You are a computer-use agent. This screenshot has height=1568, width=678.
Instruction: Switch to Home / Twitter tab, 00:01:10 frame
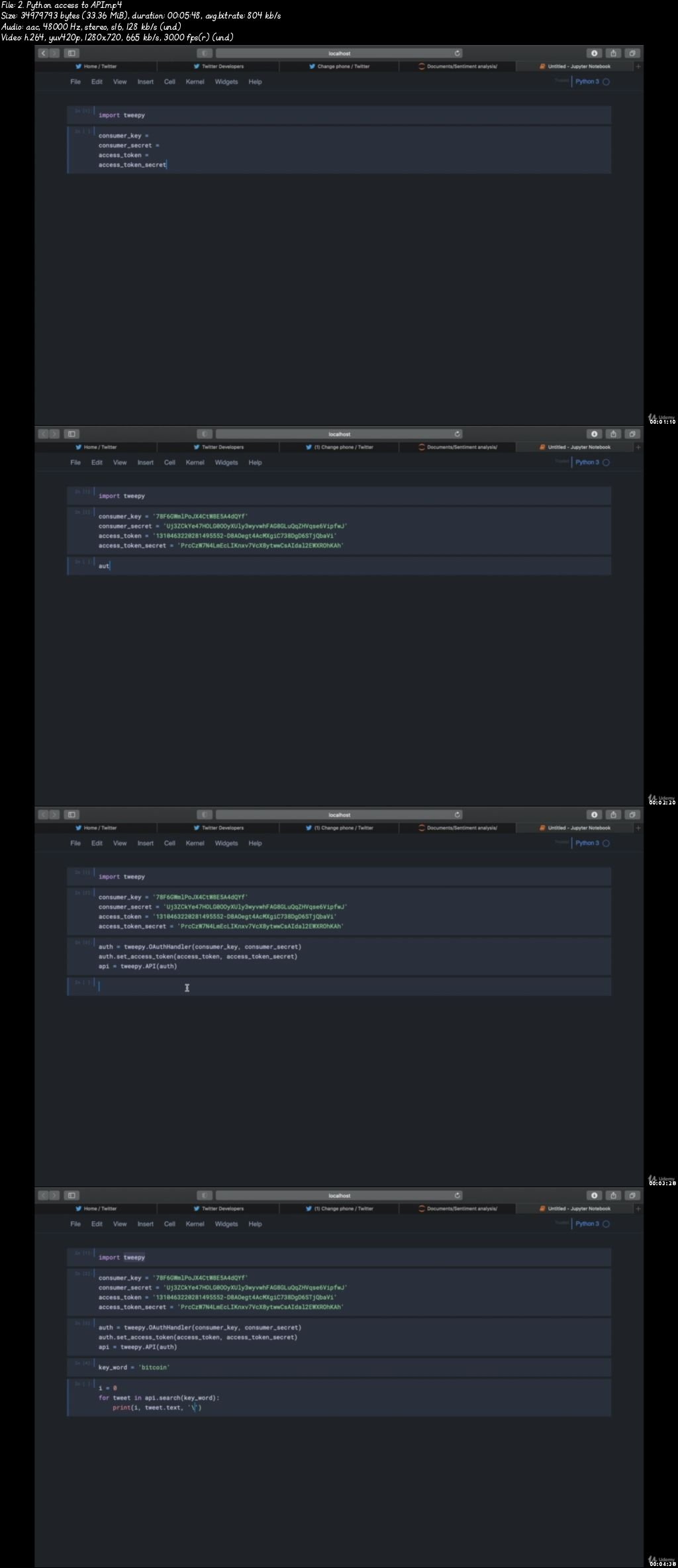coord(96,66)
